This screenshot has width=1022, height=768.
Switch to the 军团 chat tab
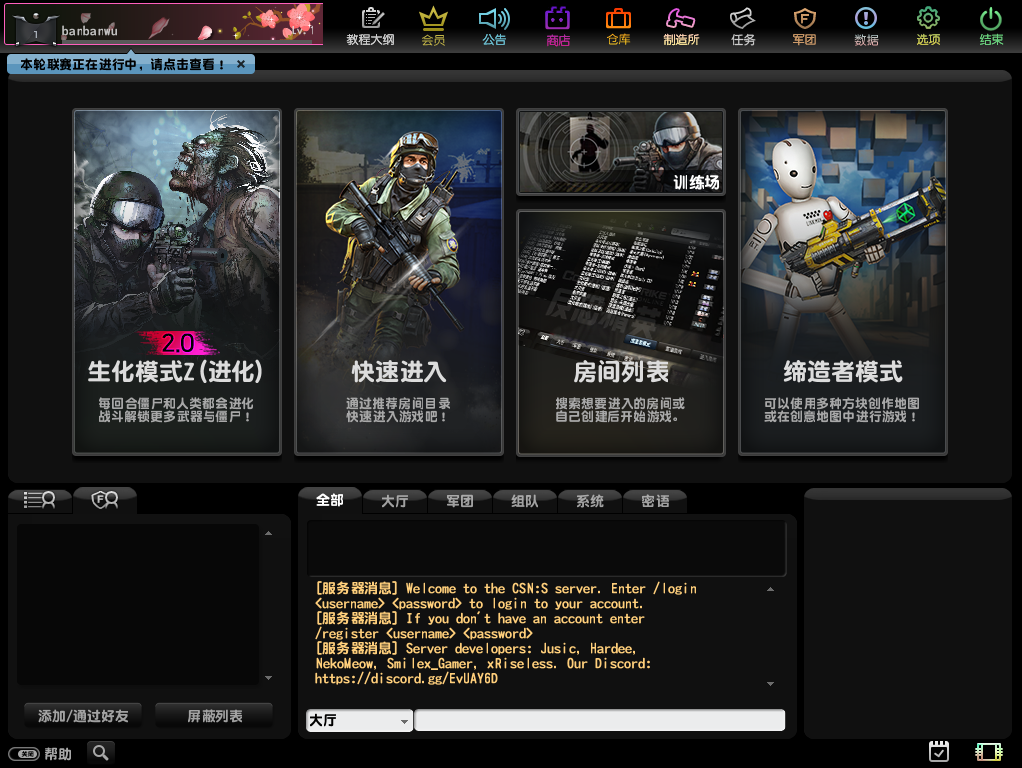click(x=459, y=501)
